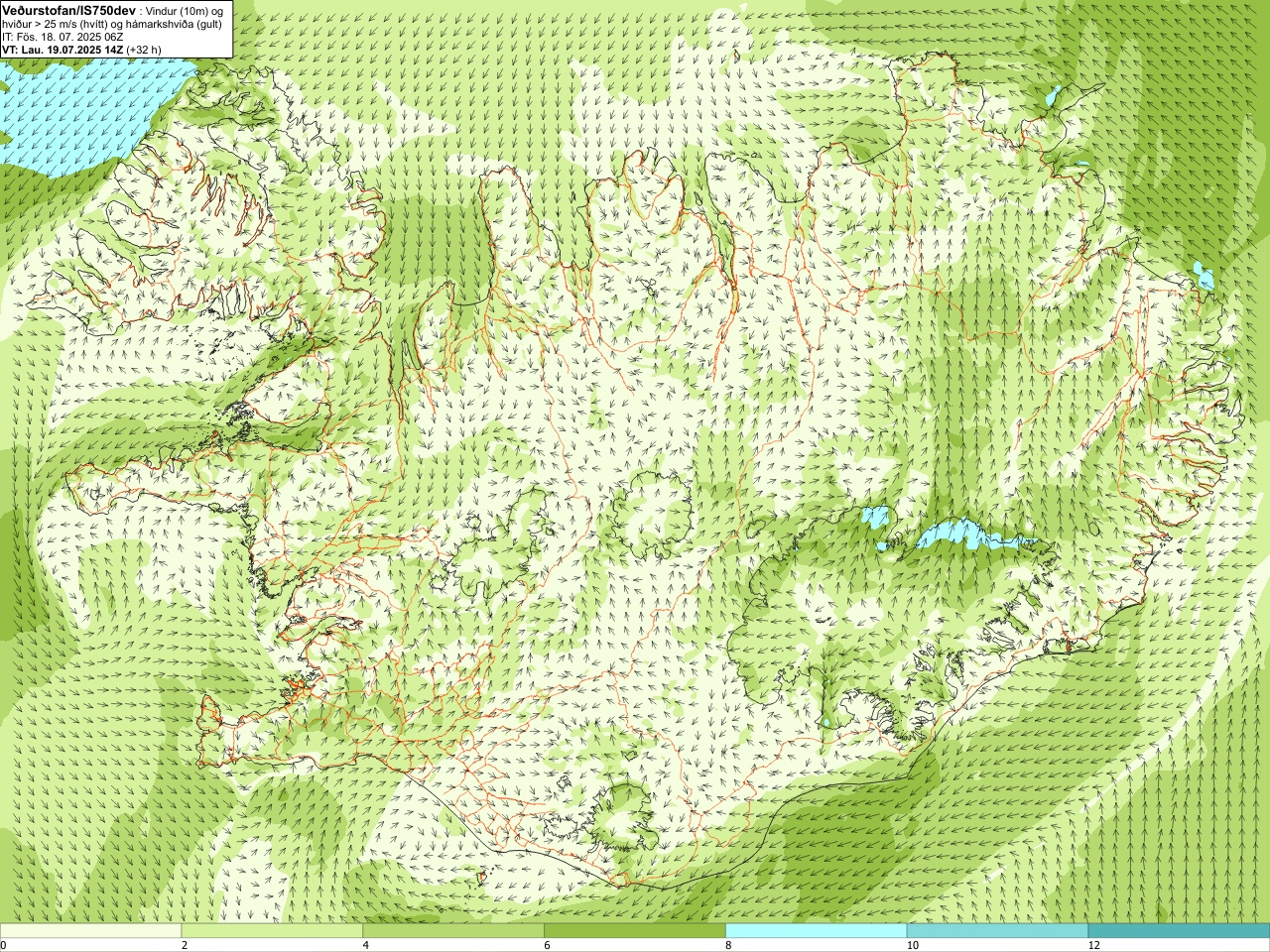Viewport: 1270px width, 952px height.
Task: Click the 'VT: Lau. 19.07.2025 14Z' text
Action: pos(63,50)
